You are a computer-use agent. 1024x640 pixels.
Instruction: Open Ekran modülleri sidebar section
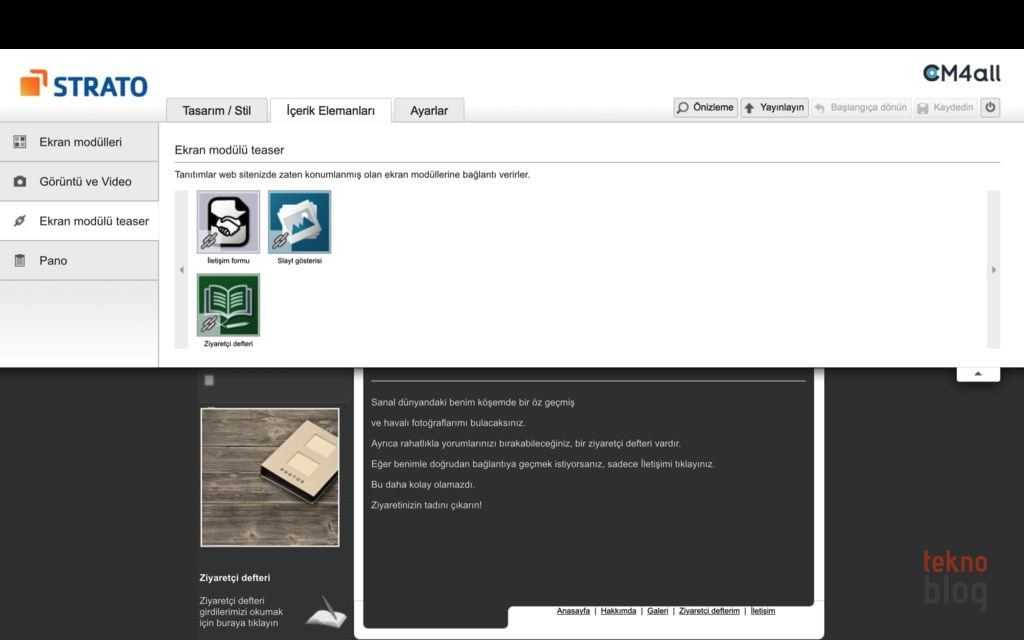pos(80,142)
